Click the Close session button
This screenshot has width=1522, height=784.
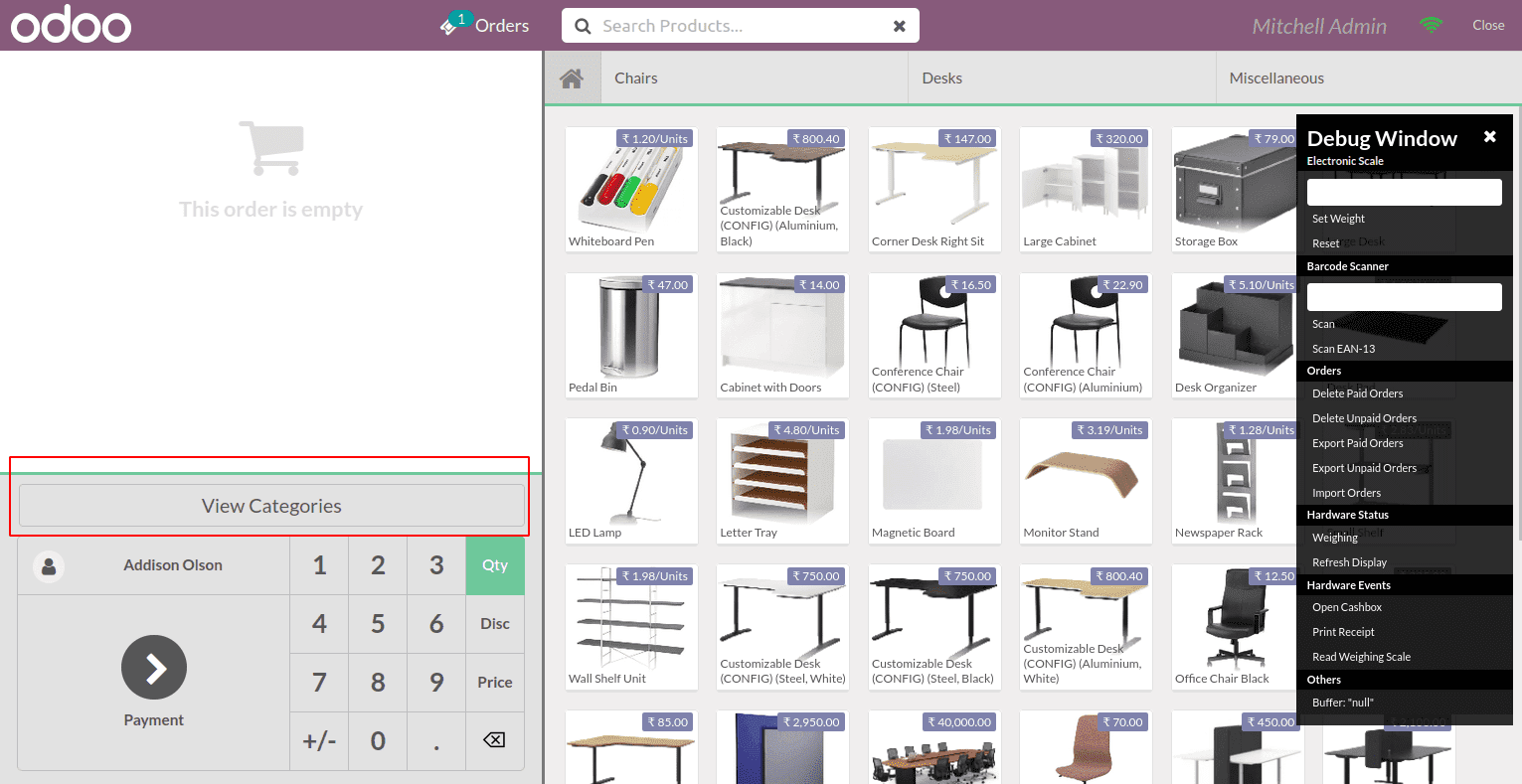[x=1488, y=26]
